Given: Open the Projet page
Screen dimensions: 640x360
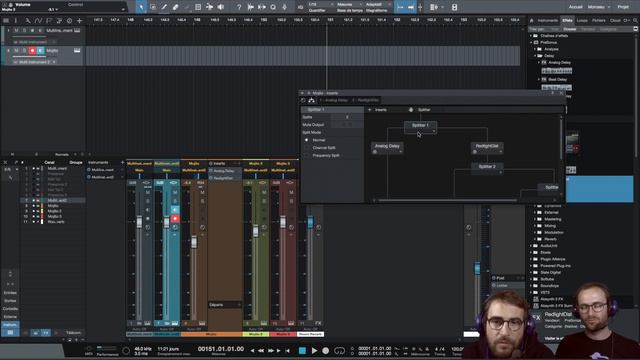Looking at the screenshot, I should pos(623,7).
